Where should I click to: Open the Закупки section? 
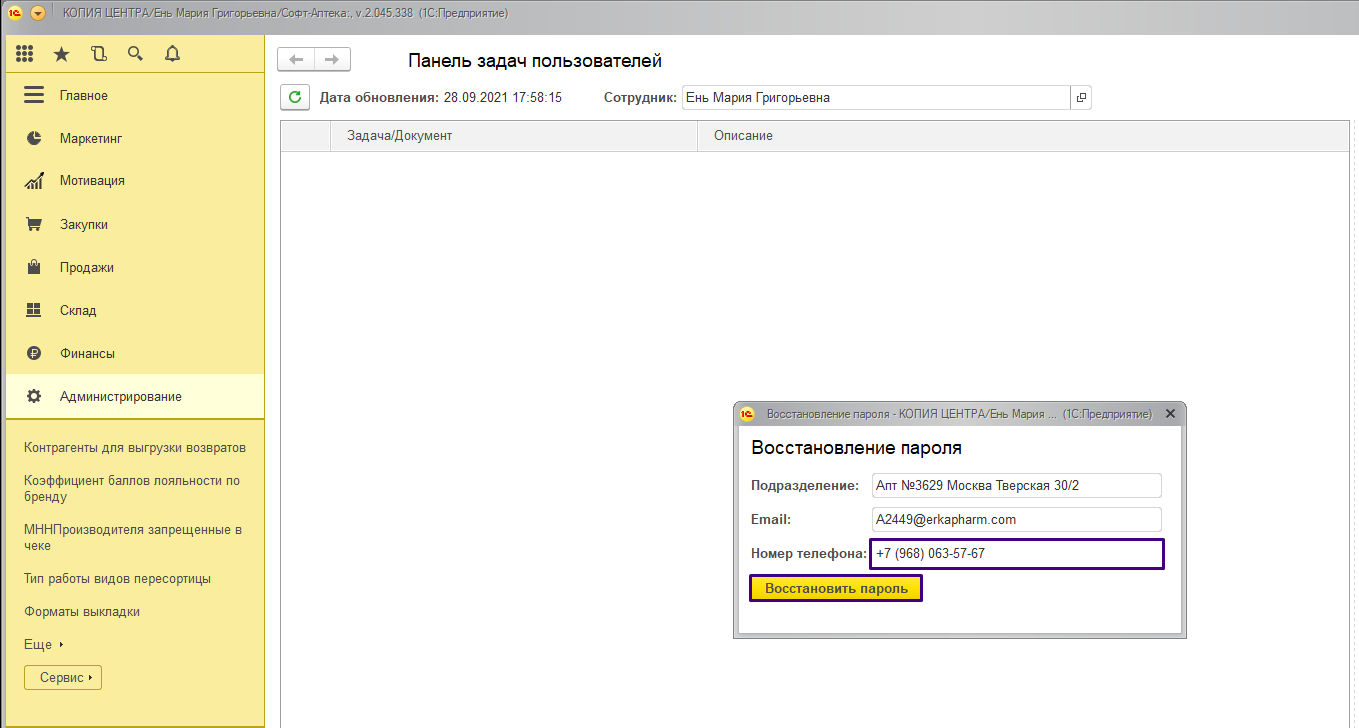83,225
